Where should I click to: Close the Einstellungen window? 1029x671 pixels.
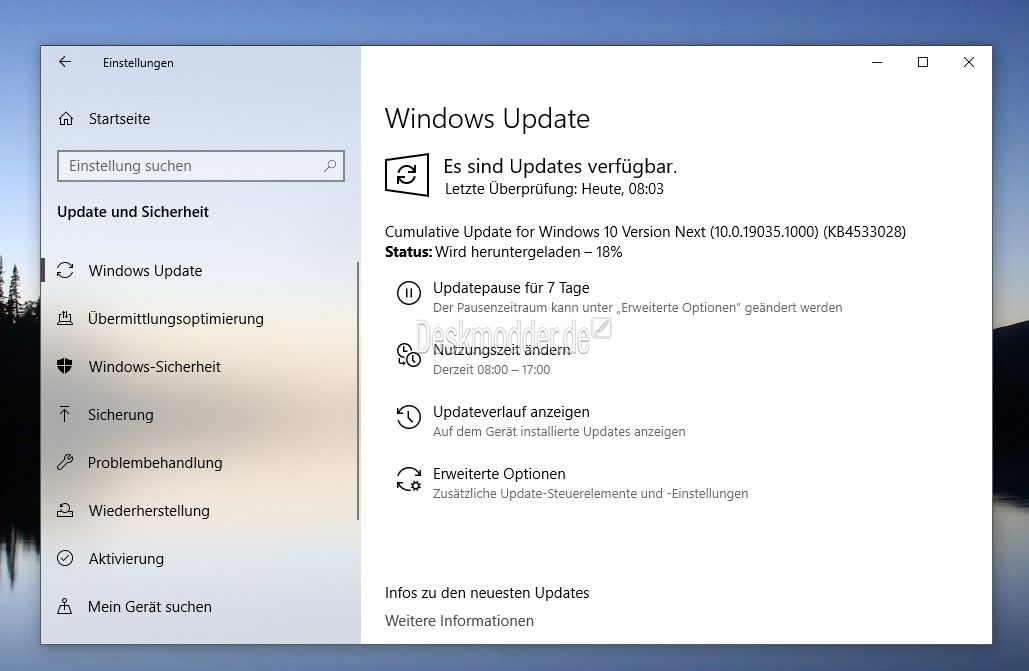point(969,62)
